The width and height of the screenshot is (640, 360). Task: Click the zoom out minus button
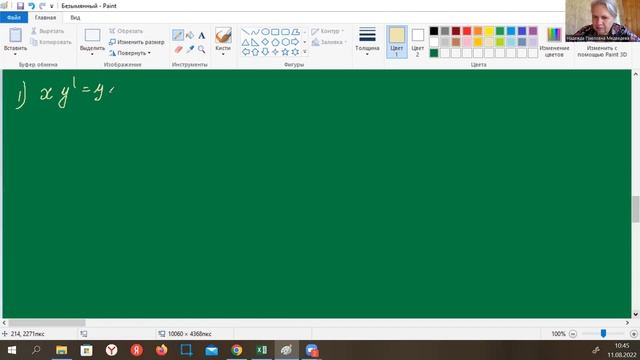pos(573,334)
